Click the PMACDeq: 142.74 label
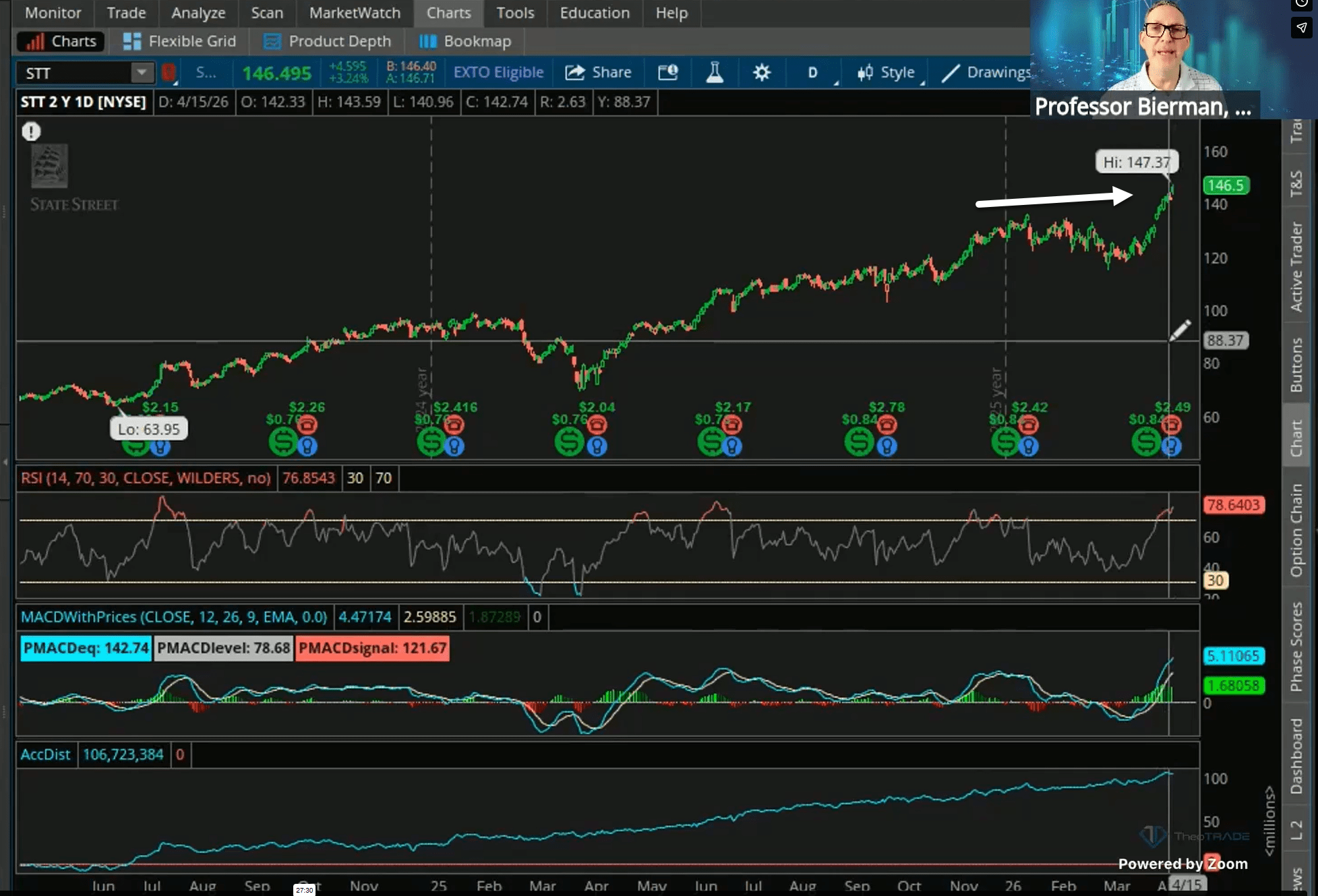Viewport: 1318px width, 896px height. [x=86, y=648]
